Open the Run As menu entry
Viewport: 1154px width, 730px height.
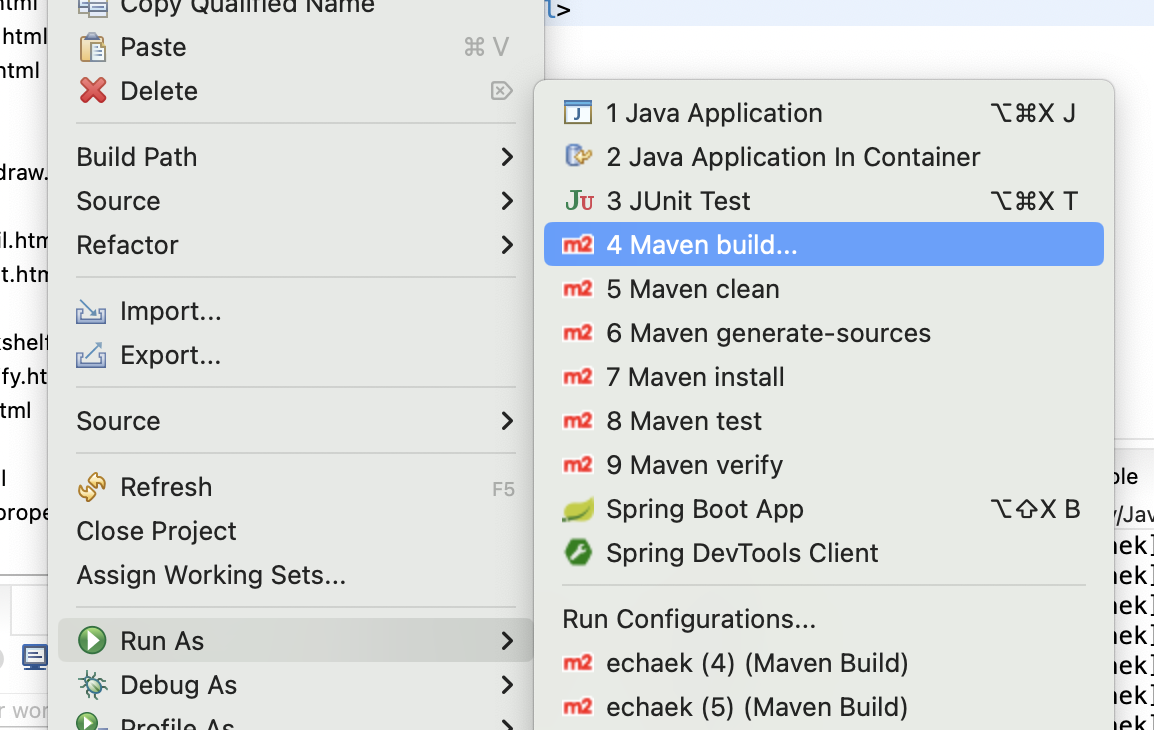(295, 640)
